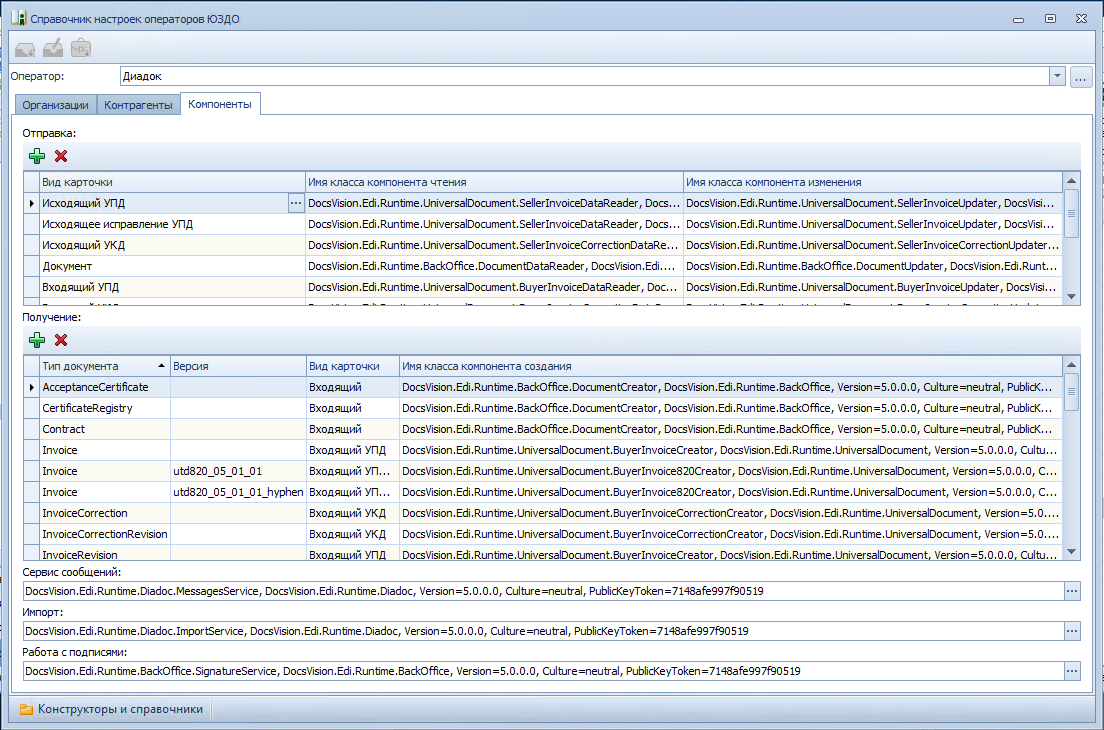Browse for the Сервис сообщений class
Screen dimensions: 1104x730
pyautogui.click(x=1072, y=591)
